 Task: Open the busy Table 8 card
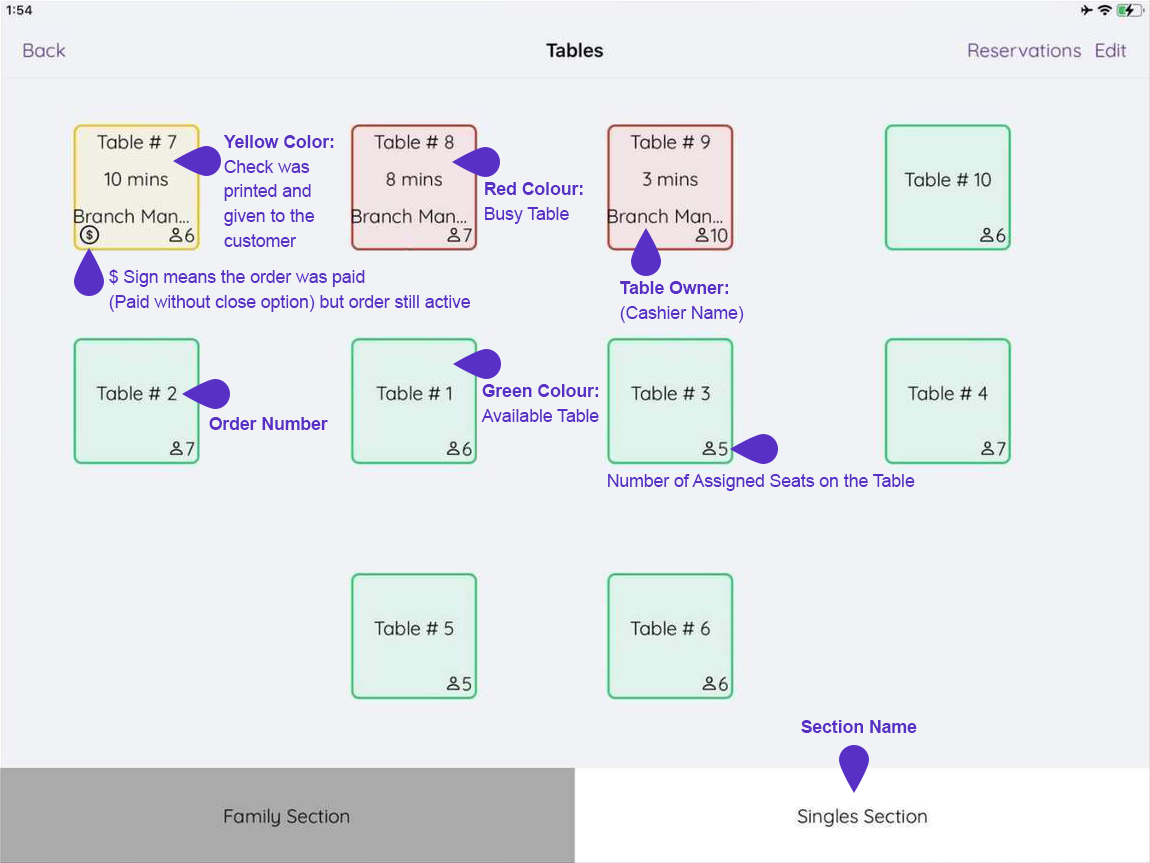click(413, 187)
